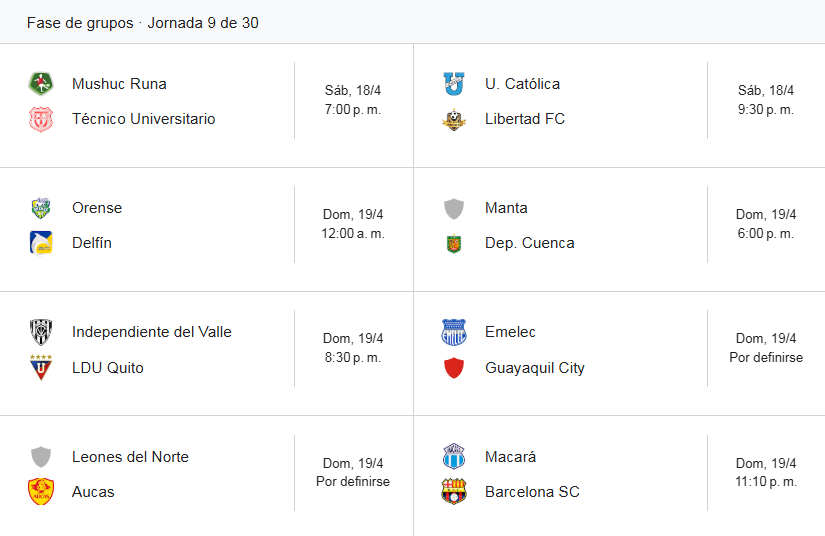Select the Sáb 18/4 7:00 p. m. match time
The image size is (825, 536).
353,100
